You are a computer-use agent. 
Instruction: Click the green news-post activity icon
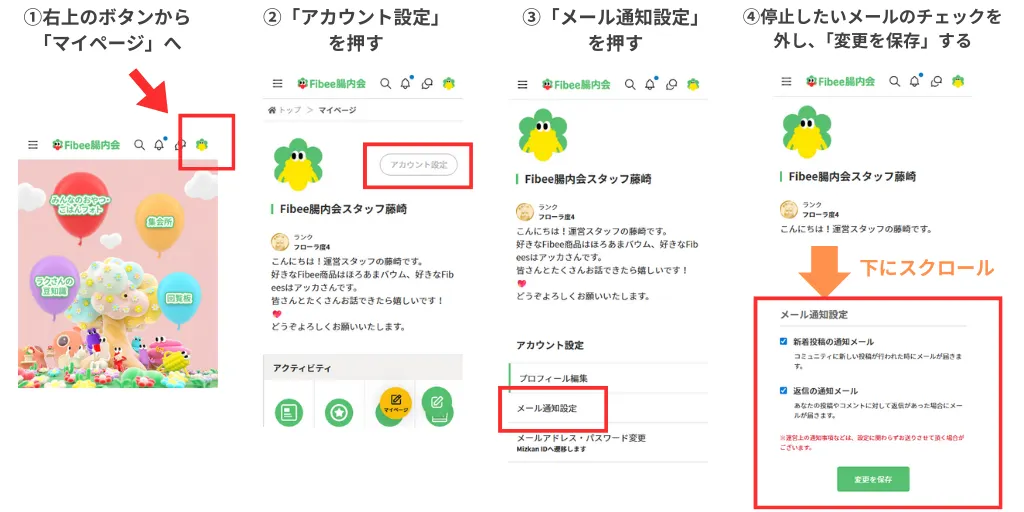(x=289, y=412)
